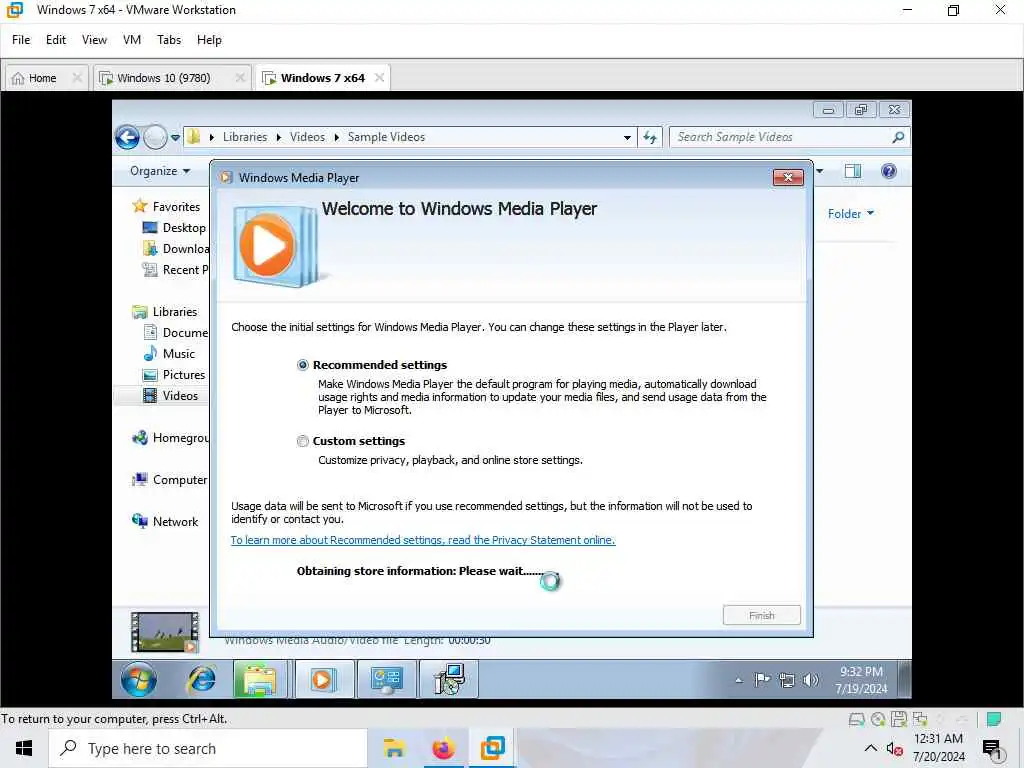This screenshot has height=768, width=1024.
Task: Select Downloads in the navigation pane
Action: pyautogui.click(x=175, y=249)
